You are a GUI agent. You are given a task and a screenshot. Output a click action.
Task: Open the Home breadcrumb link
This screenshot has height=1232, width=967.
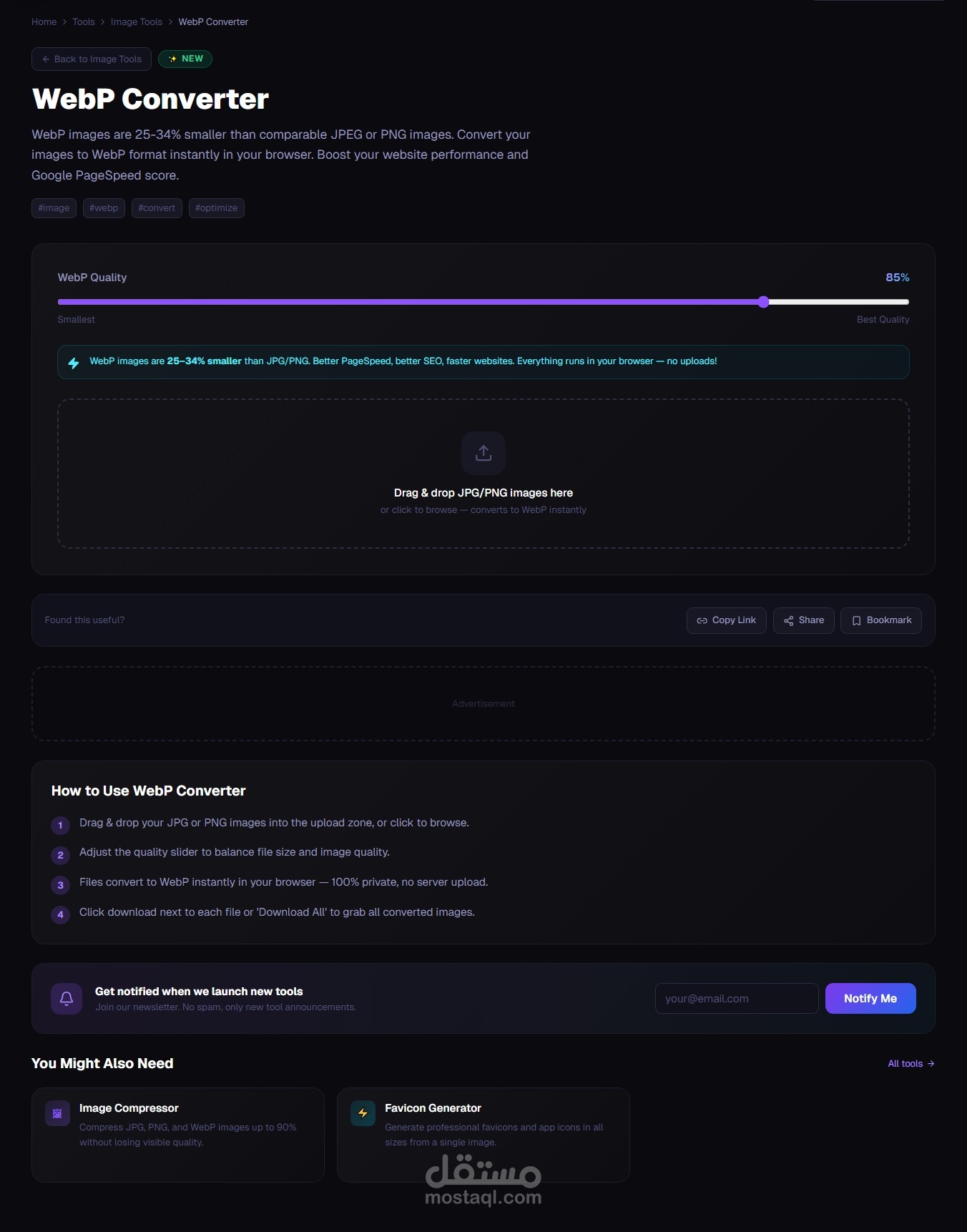pos(44,22)
